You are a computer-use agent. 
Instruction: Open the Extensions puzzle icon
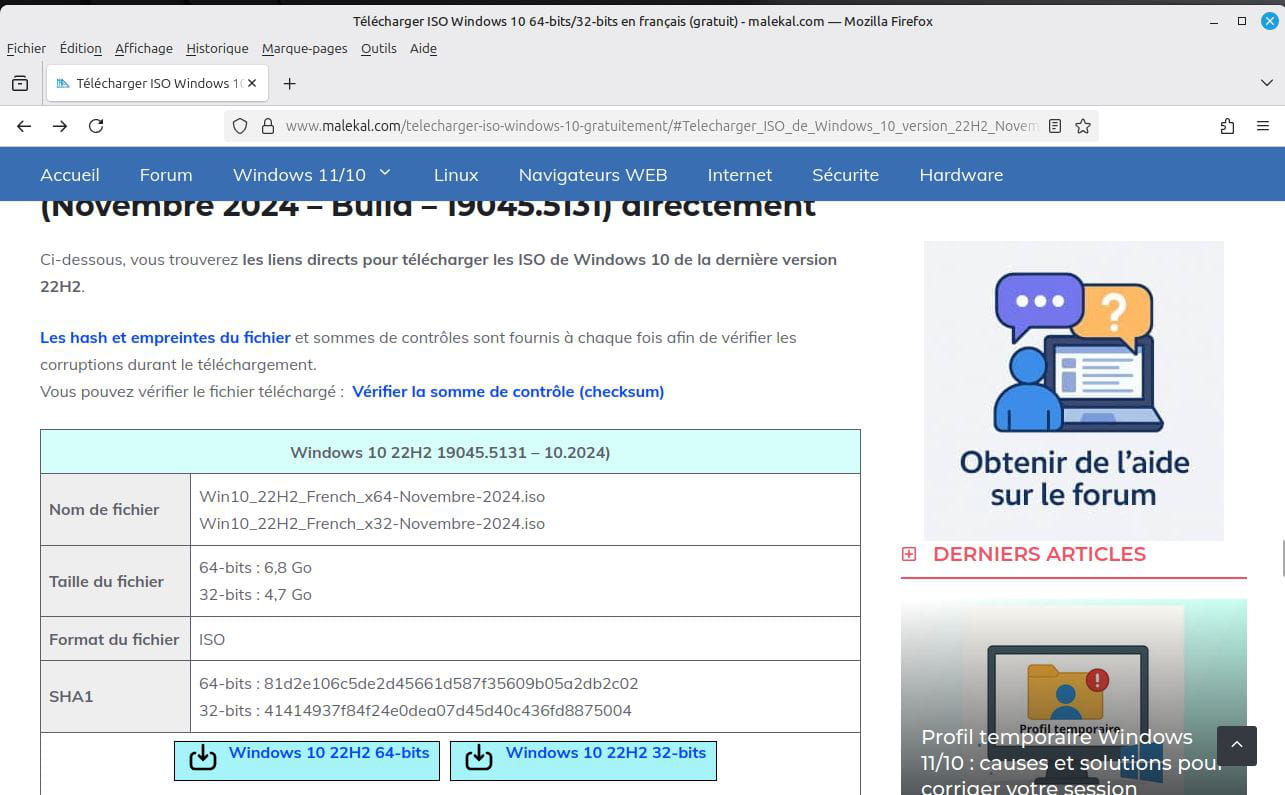pos(1227,126)
